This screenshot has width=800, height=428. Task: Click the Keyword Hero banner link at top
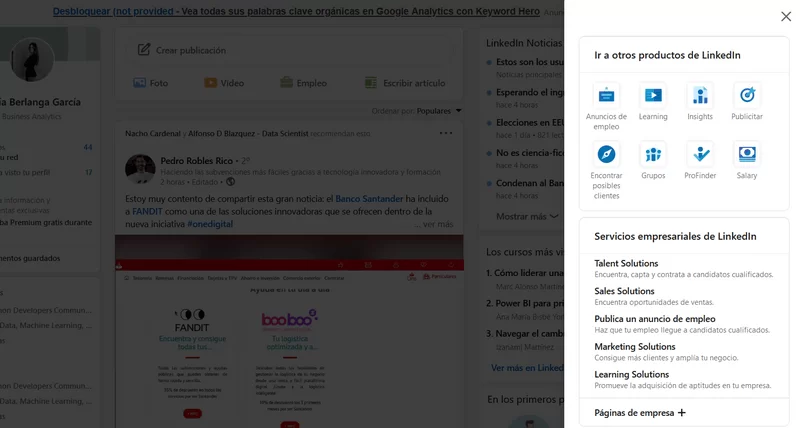(x=296, y=11)
